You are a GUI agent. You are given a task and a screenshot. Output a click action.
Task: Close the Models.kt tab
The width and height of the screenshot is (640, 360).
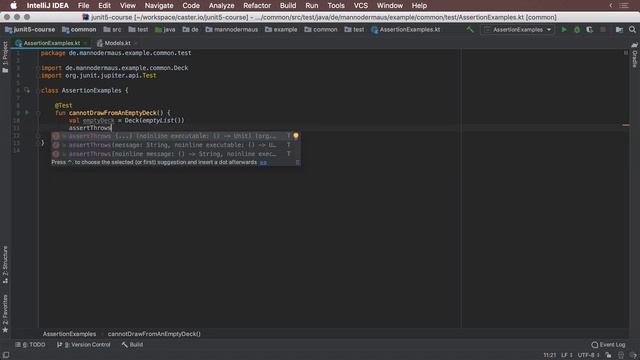pos(136,43)
